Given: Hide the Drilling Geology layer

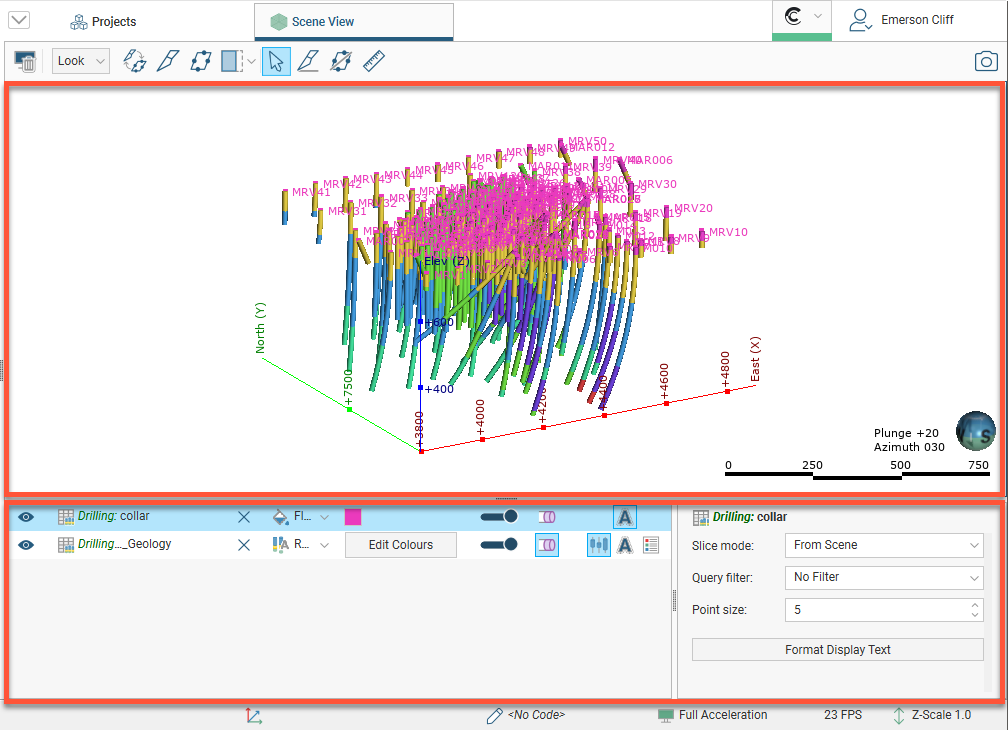Looking at the screenshot, I should click(27, 545).
